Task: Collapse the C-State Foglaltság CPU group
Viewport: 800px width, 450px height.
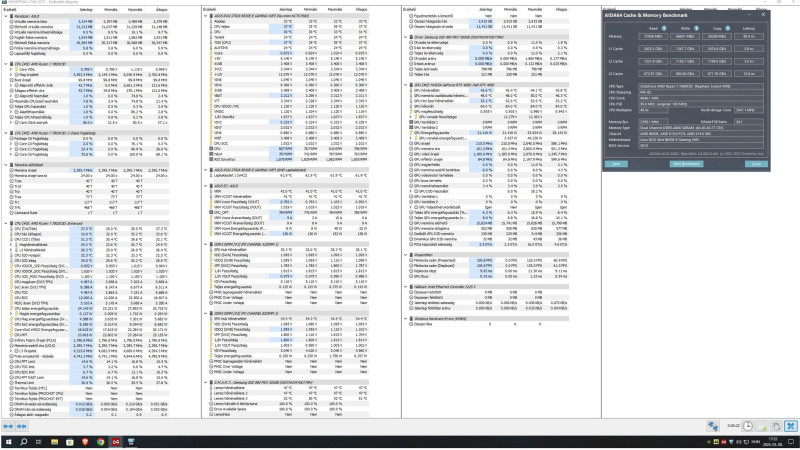Action: 6,133
